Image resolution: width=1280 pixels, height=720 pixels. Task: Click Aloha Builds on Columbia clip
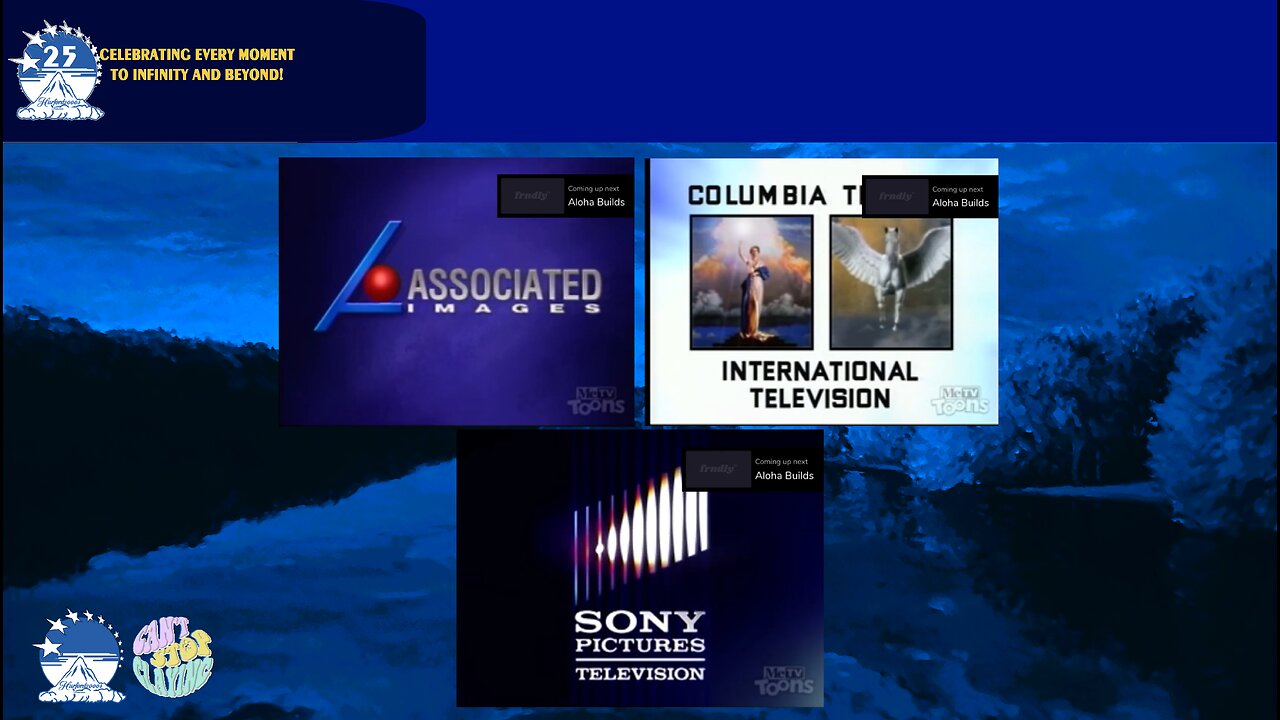pyautogui.click(x=960, y=203)
